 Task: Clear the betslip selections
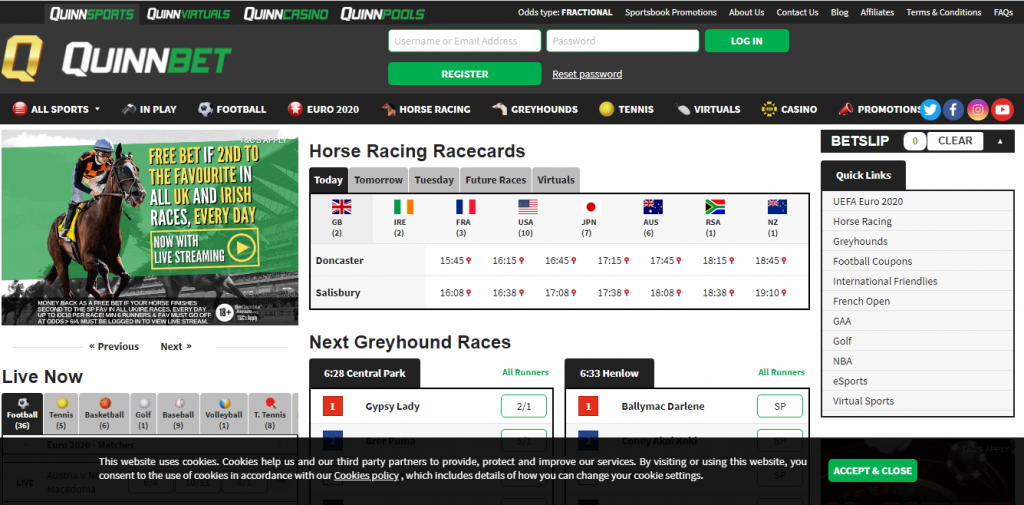click(x=955, y=141)
